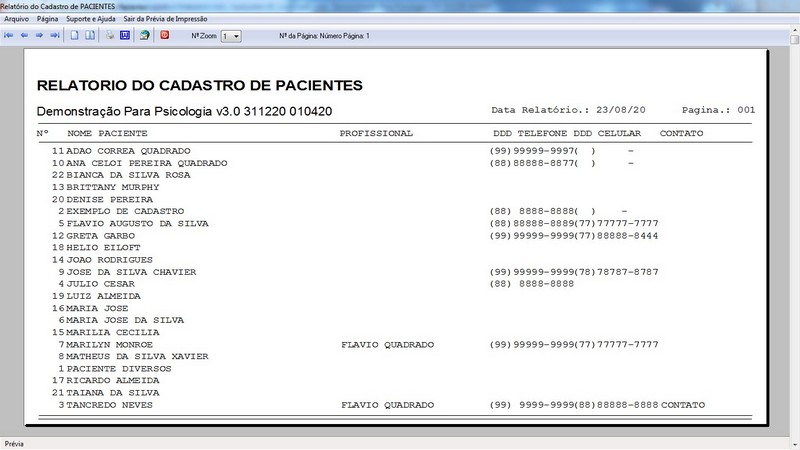
Task: Click cellphone (78)78787-8787 in JOSE row
Action: tap(616, 272)
